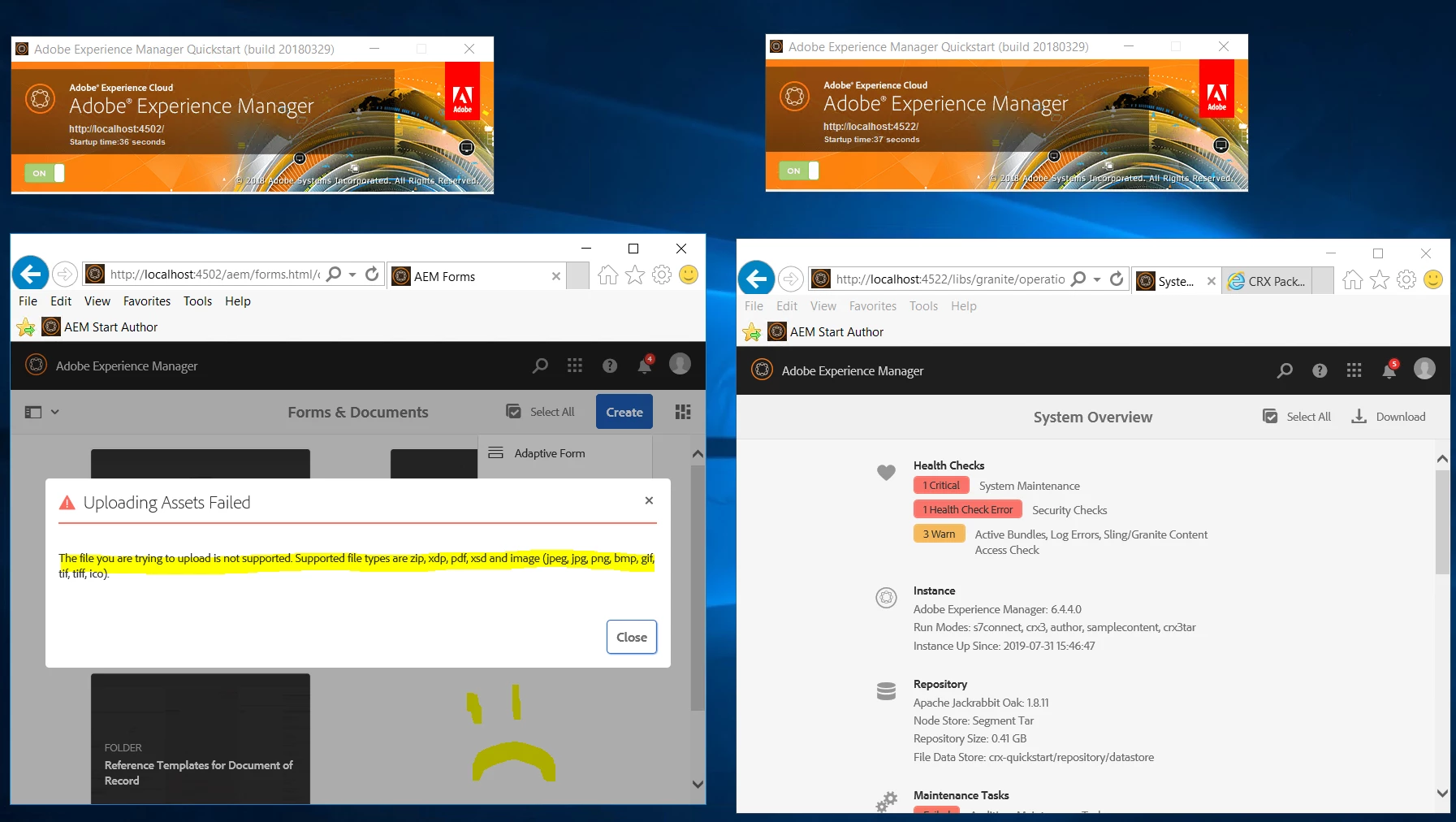Select All in Forms & Documents

point(540,412)
